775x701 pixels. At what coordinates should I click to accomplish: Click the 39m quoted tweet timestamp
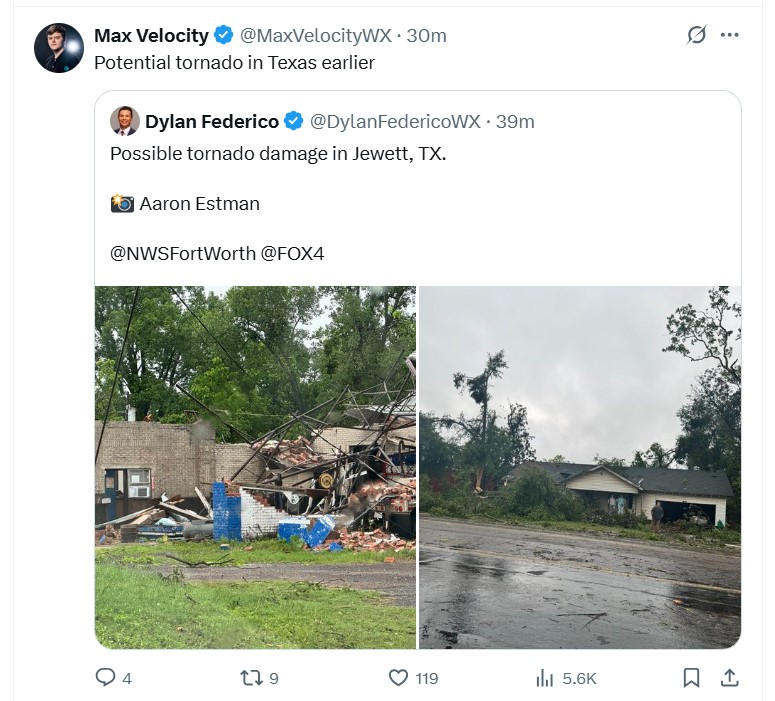click(515, 122)
